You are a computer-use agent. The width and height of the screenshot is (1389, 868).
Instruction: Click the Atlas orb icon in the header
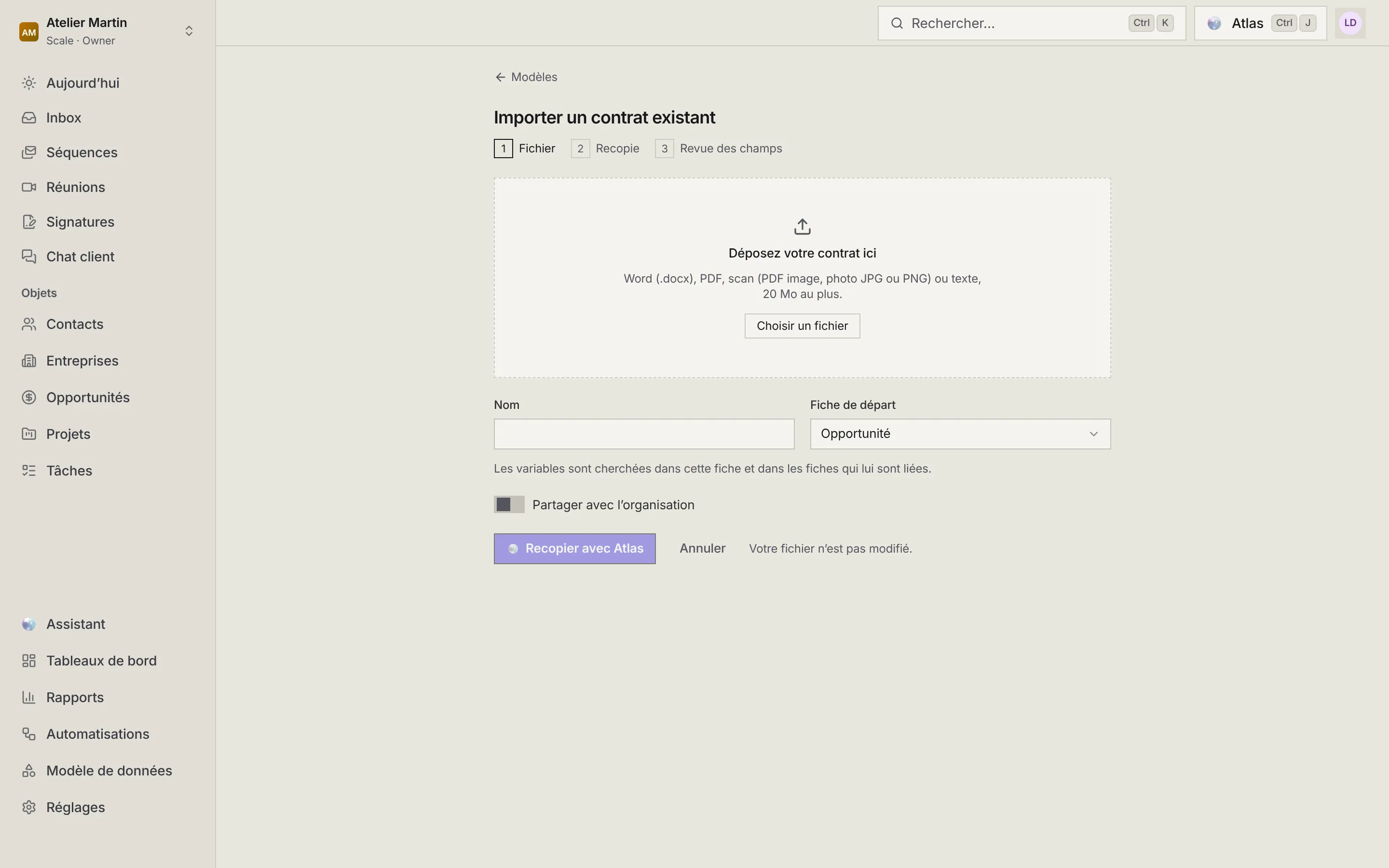coord(1214,24)
